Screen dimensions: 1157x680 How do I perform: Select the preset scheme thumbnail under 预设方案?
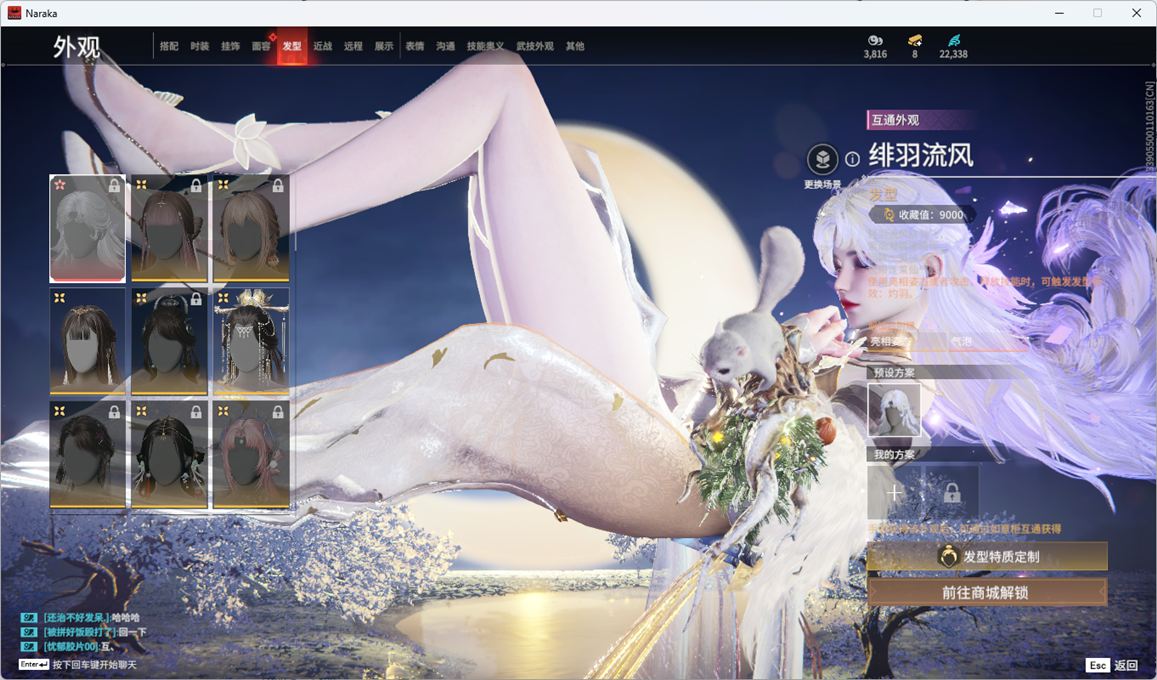(894, 410)
